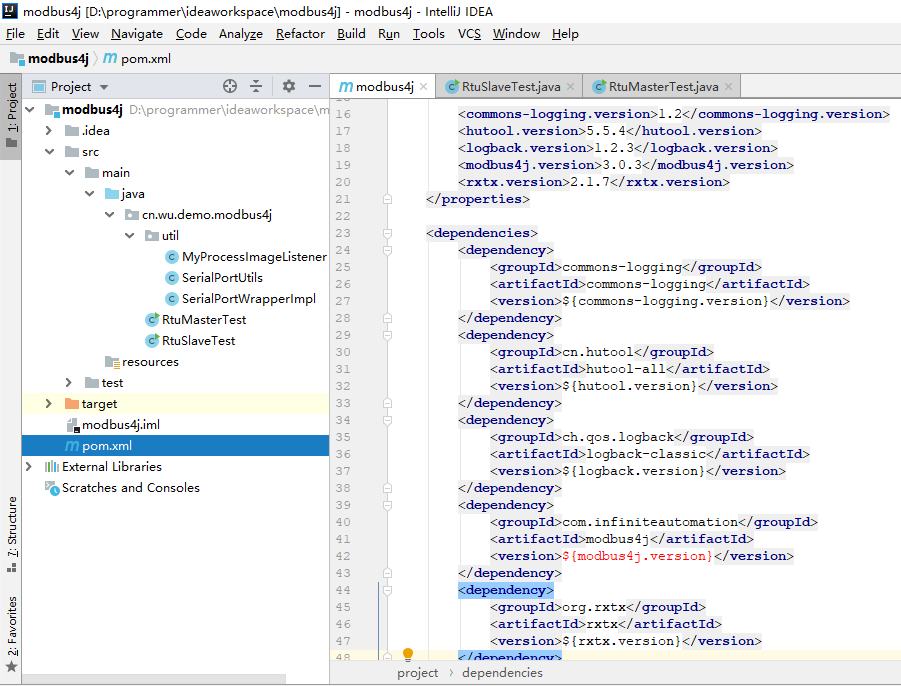Click the modbus4j.iml file icon
901x686 pixels.
pyautogui.click(x=72, y=425)
